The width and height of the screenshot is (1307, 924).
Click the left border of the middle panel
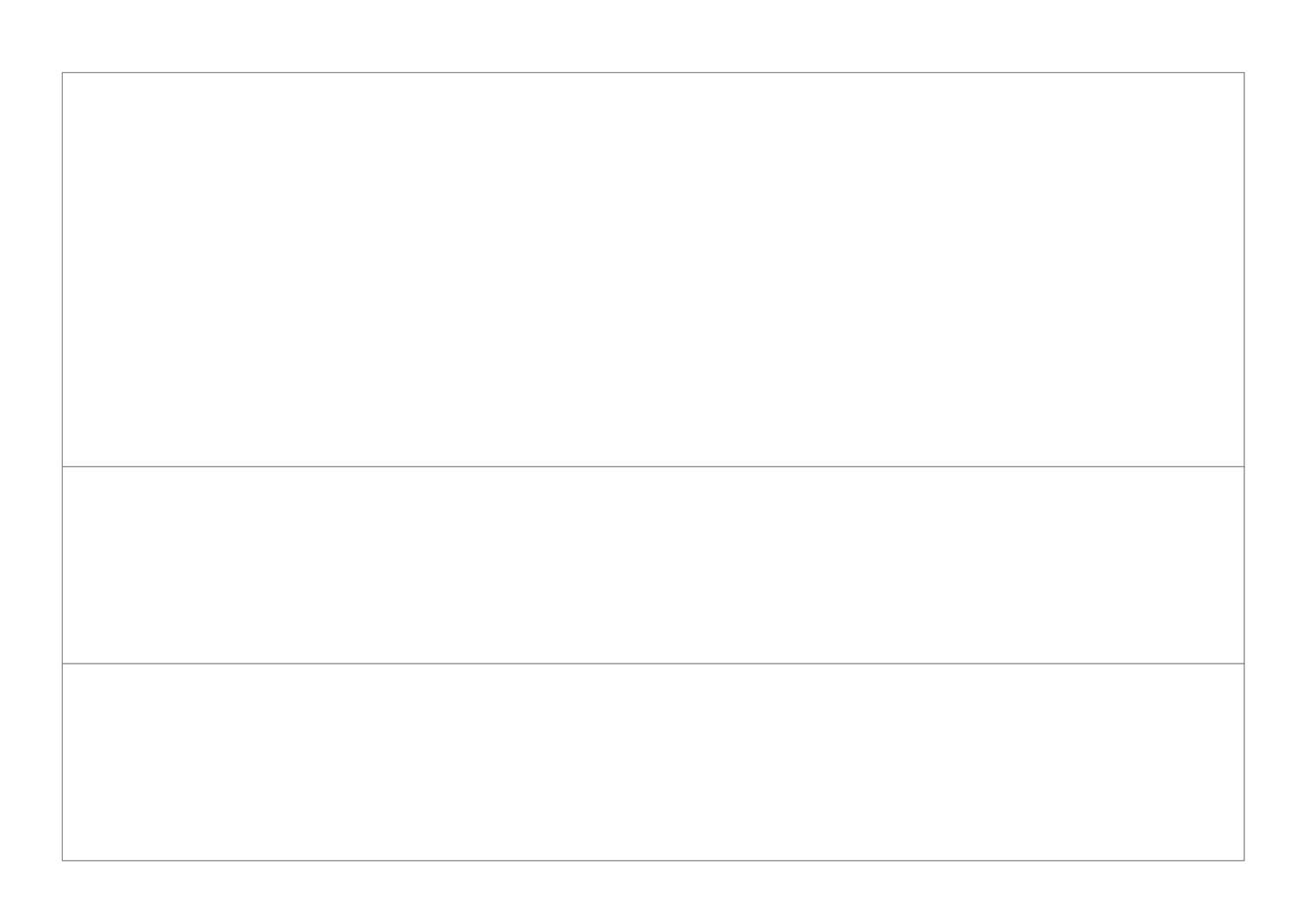(62, 565)
